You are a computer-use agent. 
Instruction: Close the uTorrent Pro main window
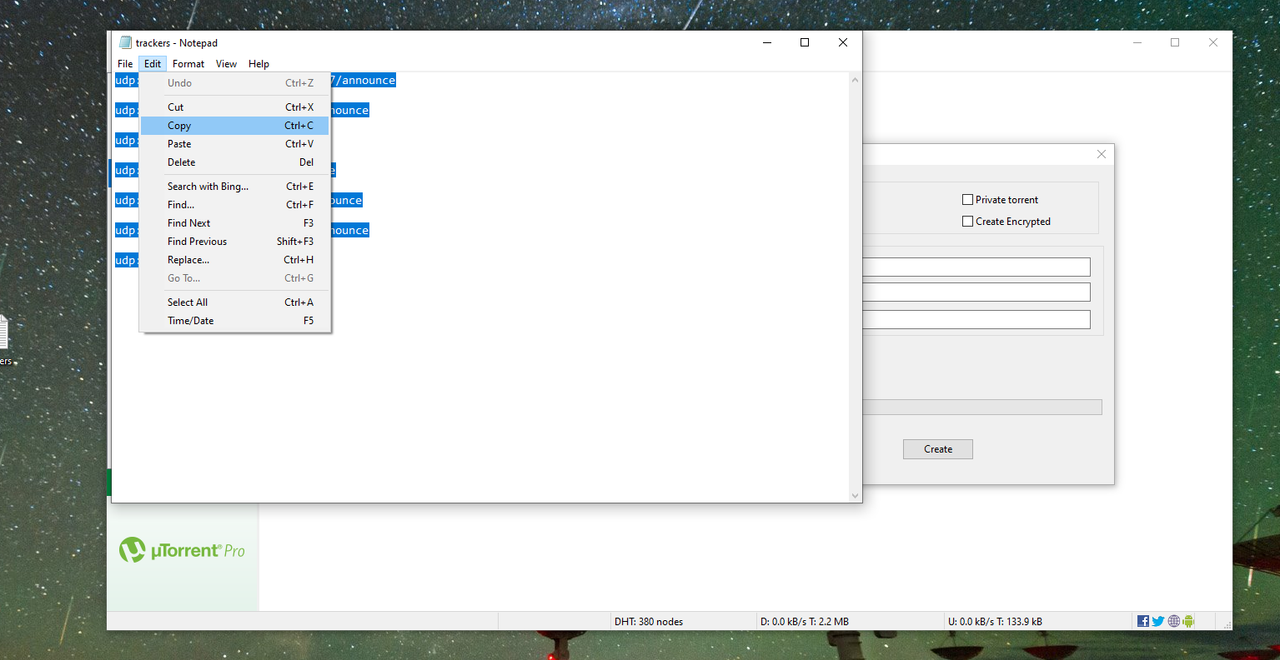1213,42
